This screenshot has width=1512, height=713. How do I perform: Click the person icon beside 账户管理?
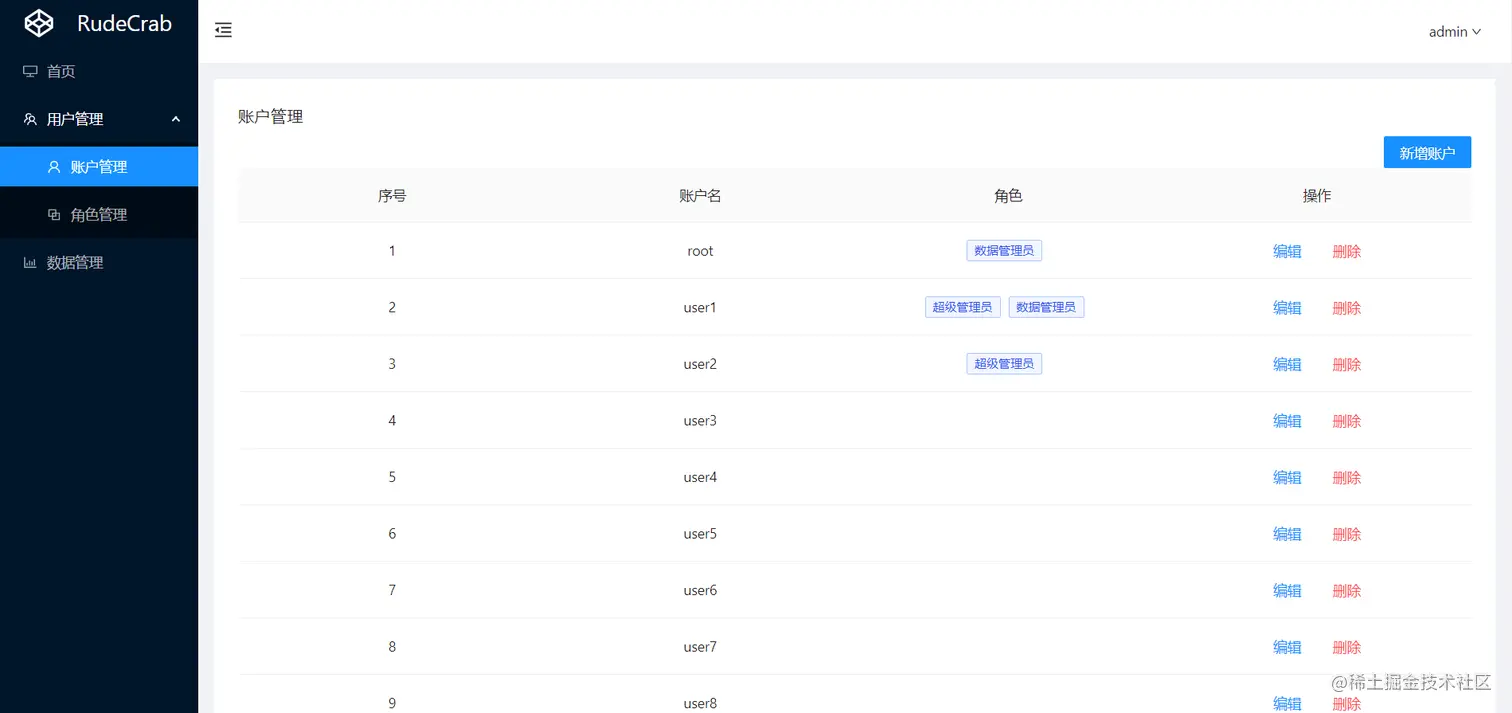pyautogui.click(x=54, y=167)
